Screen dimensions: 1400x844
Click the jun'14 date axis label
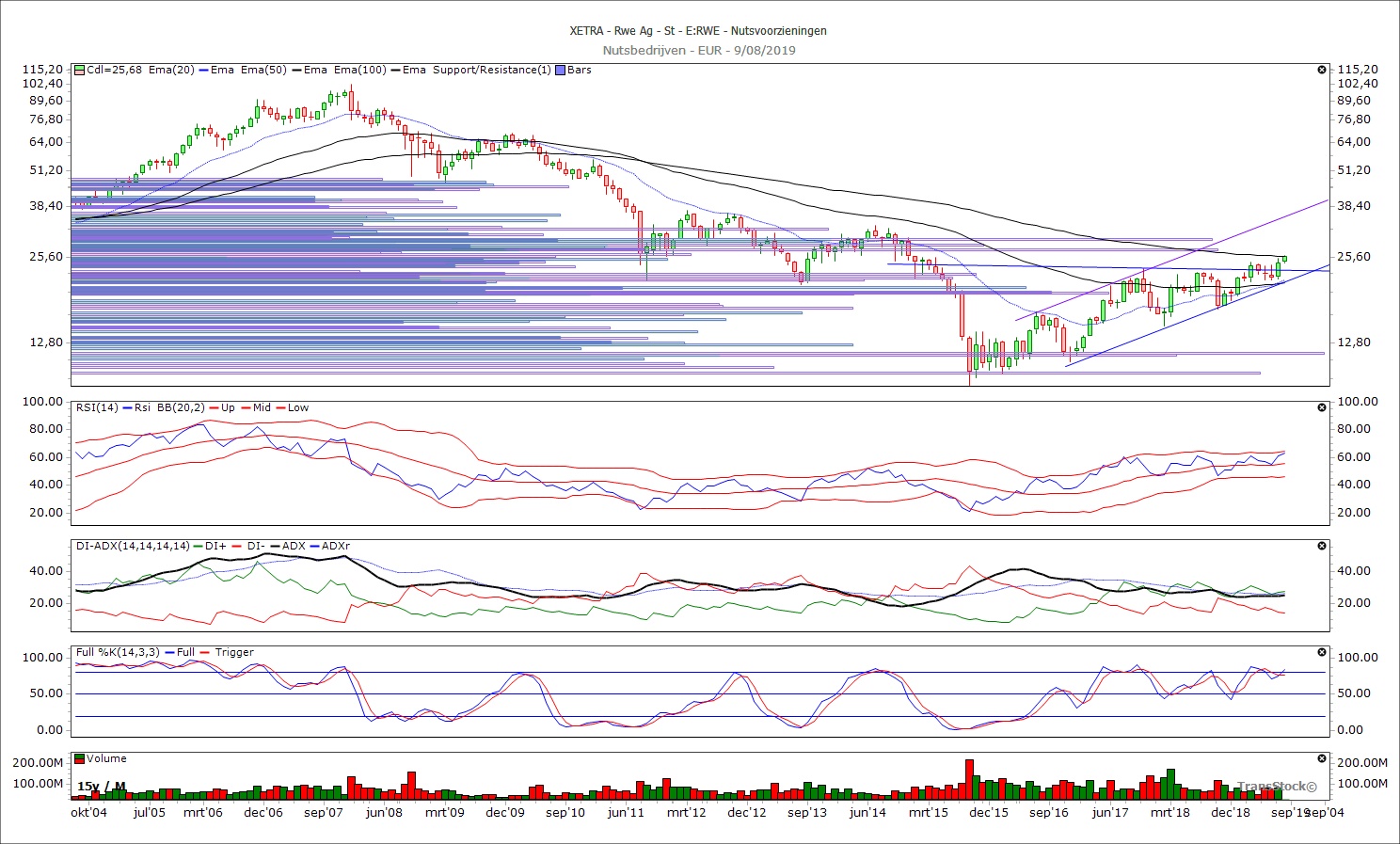pos(867,812)
